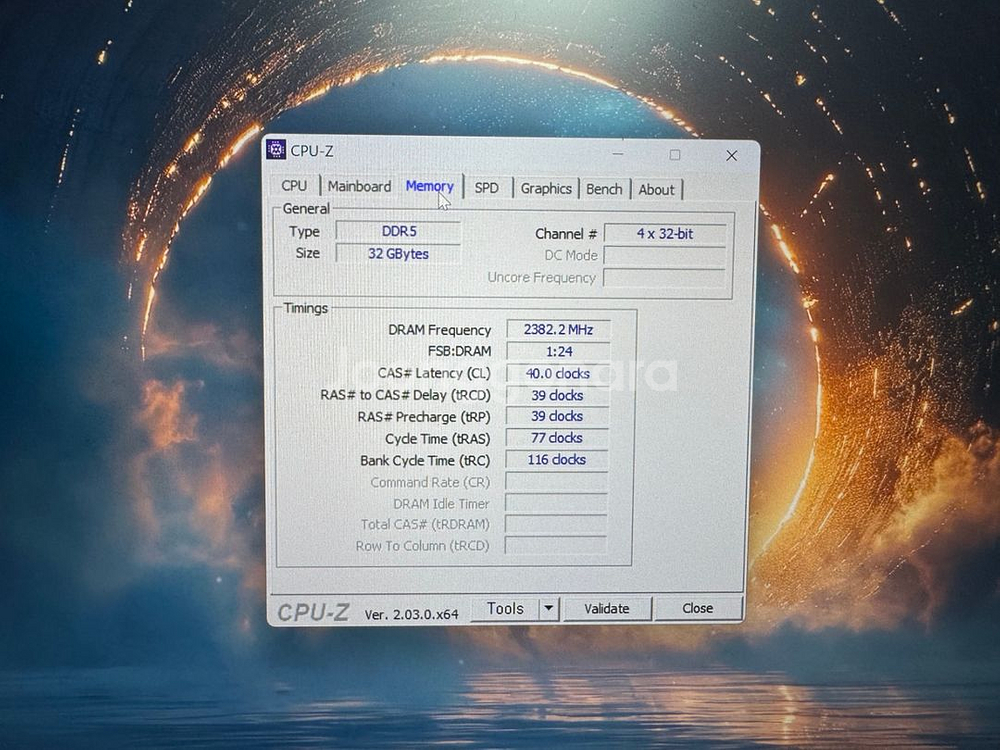Click the DDR5 memory type field
This screenshot has height=750, width=1000.
click(x=399, y=231)
